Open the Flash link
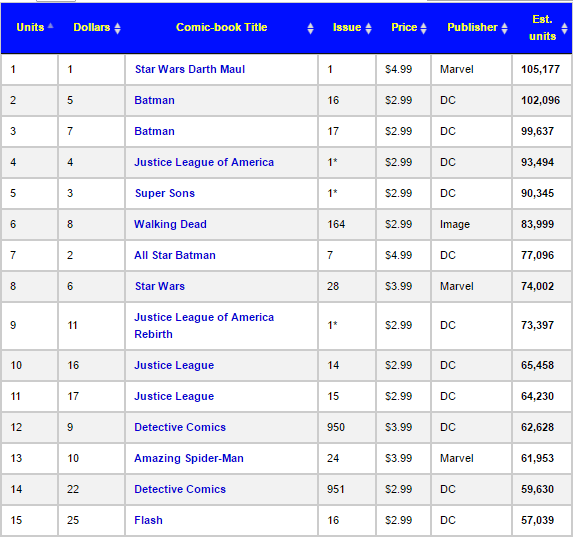This screenshot has width=575, height=537. pyautogui.click(x=148, y=520)
